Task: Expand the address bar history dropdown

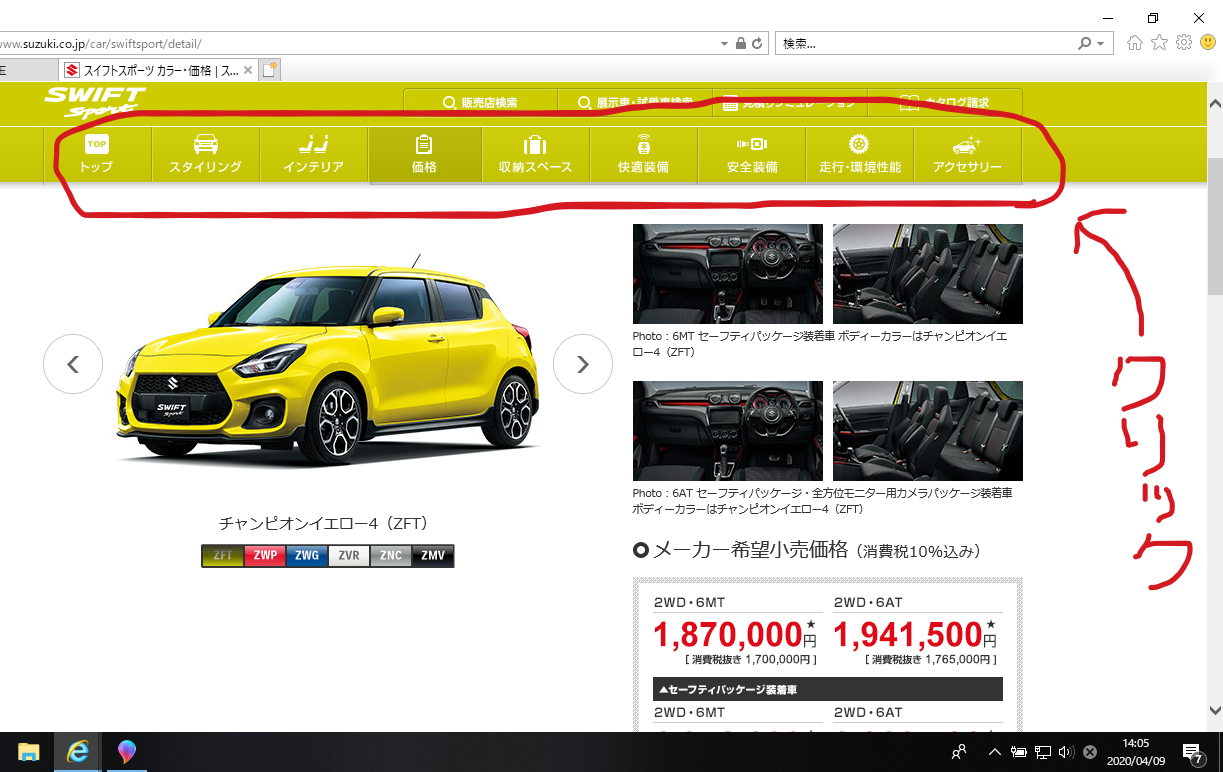Action: click(x=724, y=44)
